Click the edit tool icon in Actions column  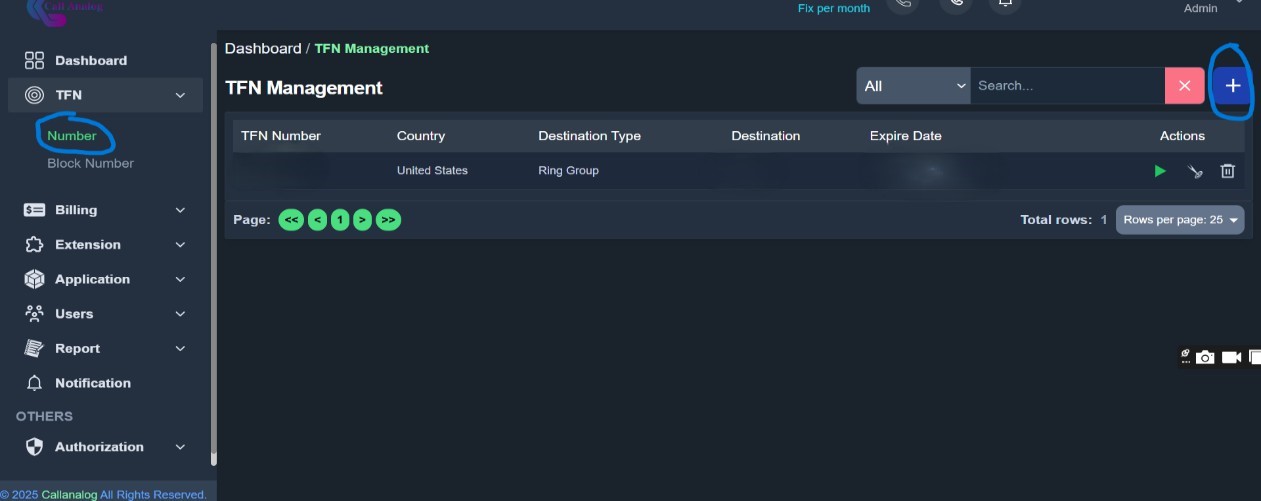point(1194,171)
